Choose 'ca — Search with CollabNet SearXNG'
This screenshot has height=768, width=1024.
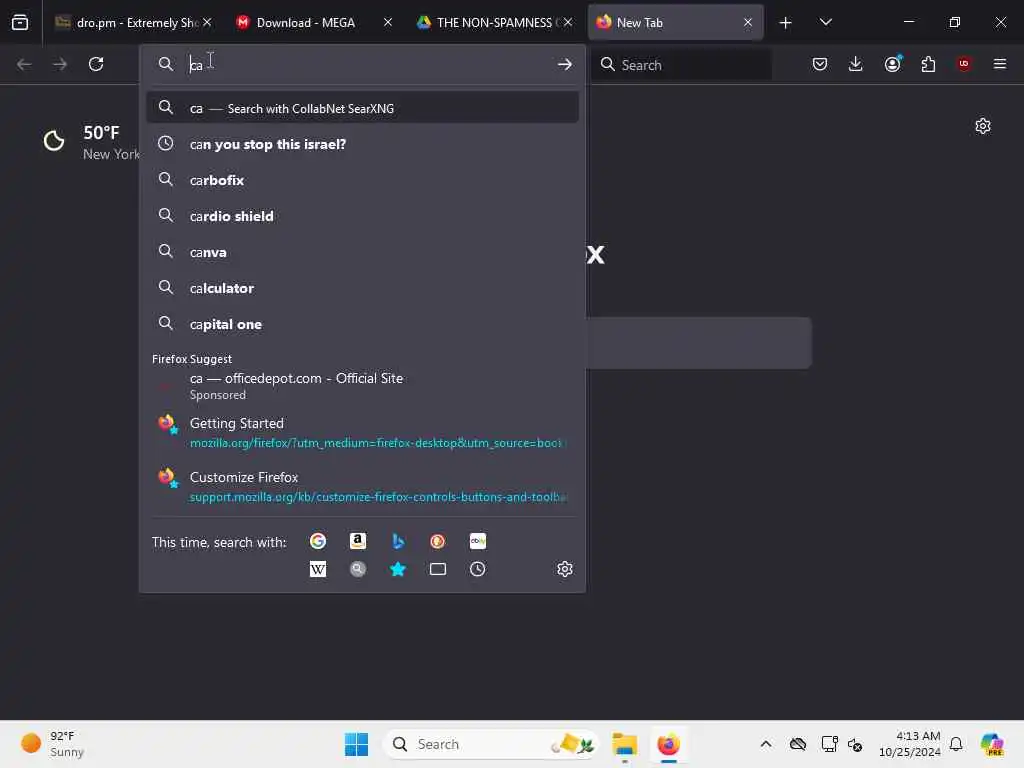pyautogui.click(x=362, y=108)
